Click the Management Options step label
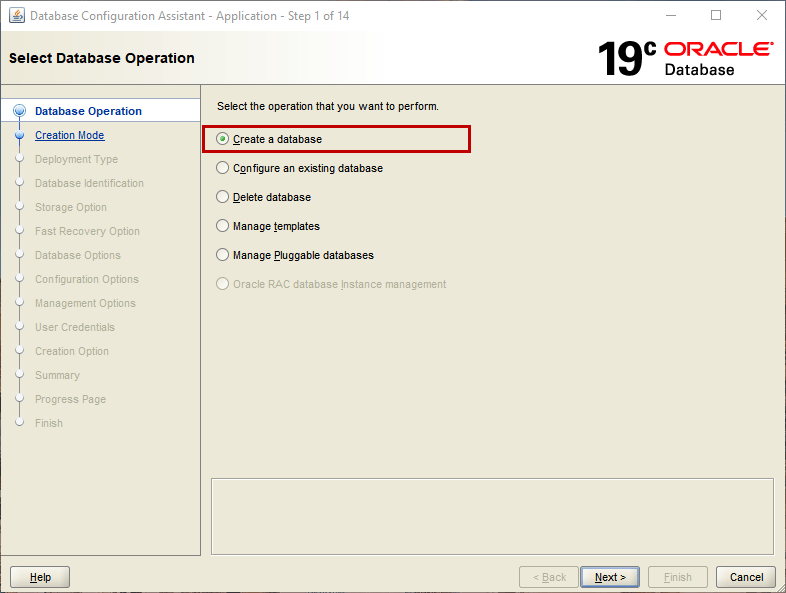Image resolution: width=786 pixels, height=593 pixels. click(85, 304)
